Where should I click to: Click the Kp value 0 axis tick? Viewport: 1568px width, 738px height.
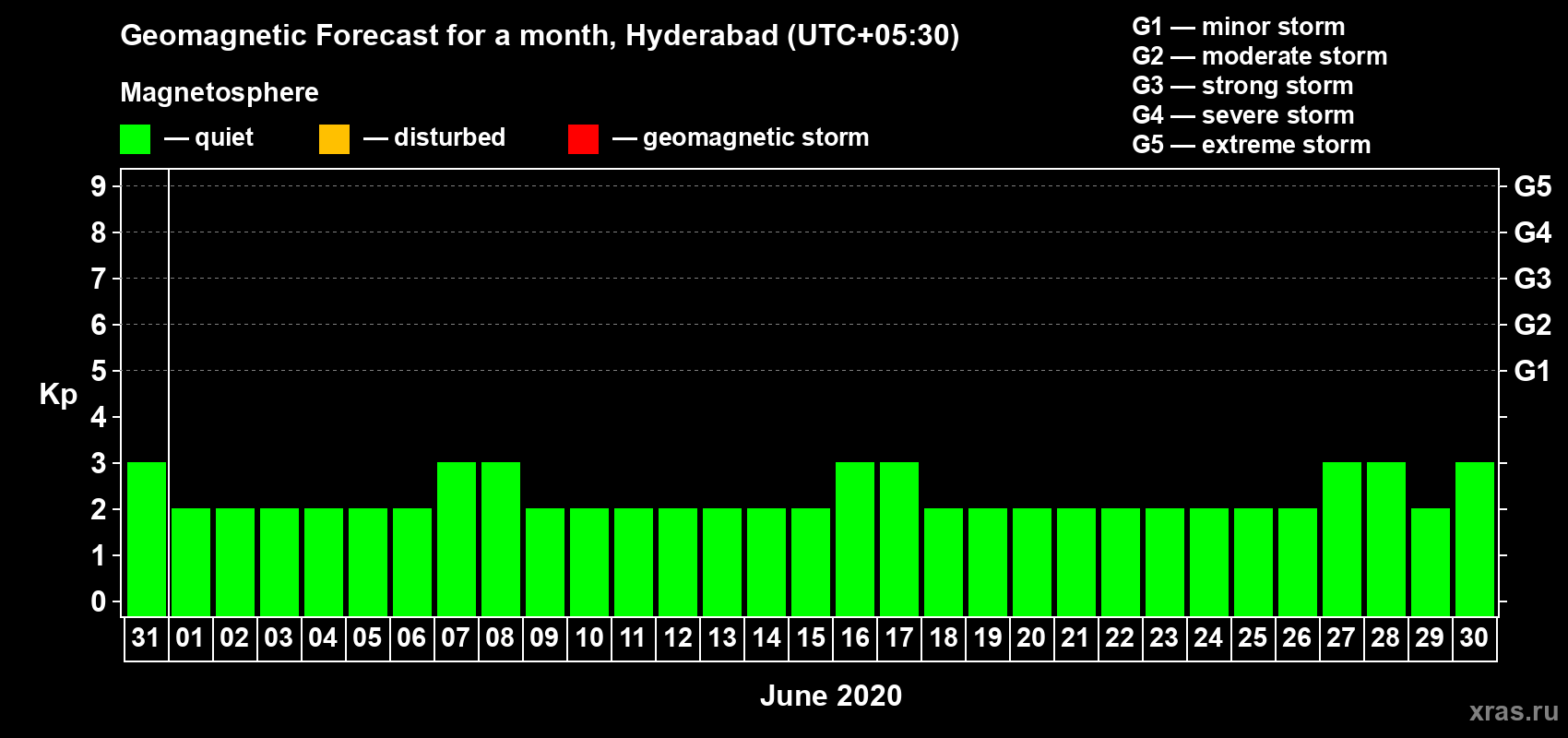[99, 601]
